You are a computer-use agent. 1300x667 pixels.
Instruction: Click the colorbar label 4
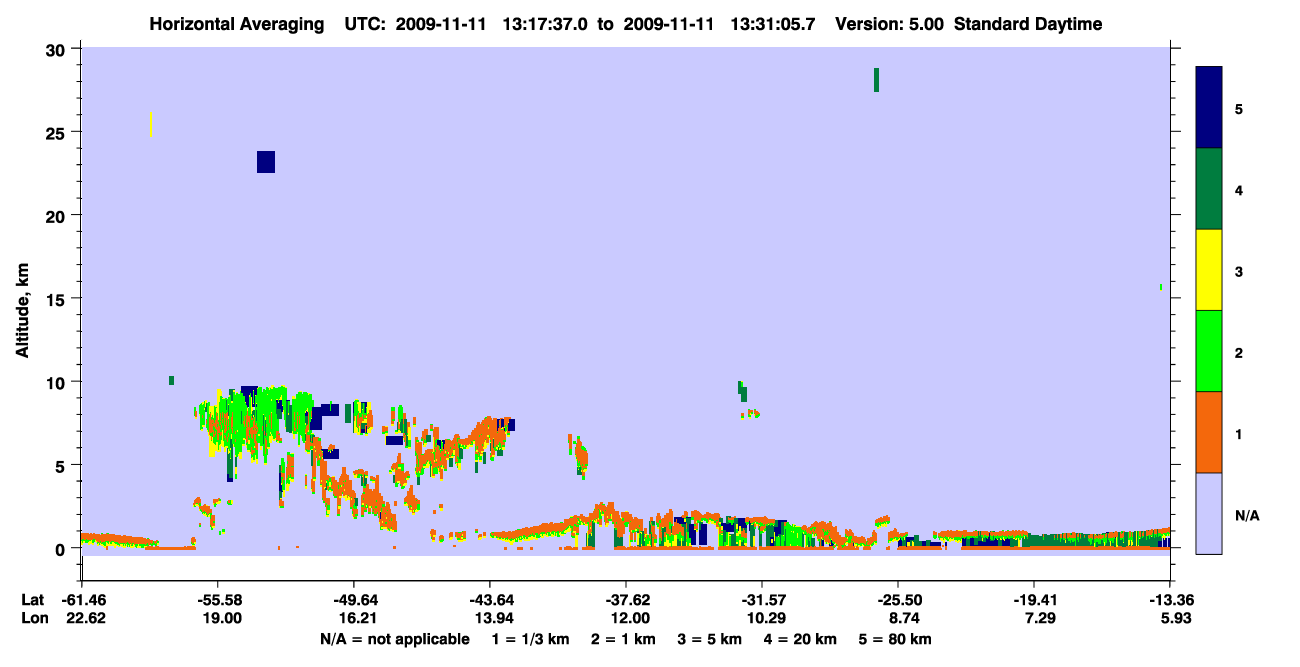tap(1238, 189)
